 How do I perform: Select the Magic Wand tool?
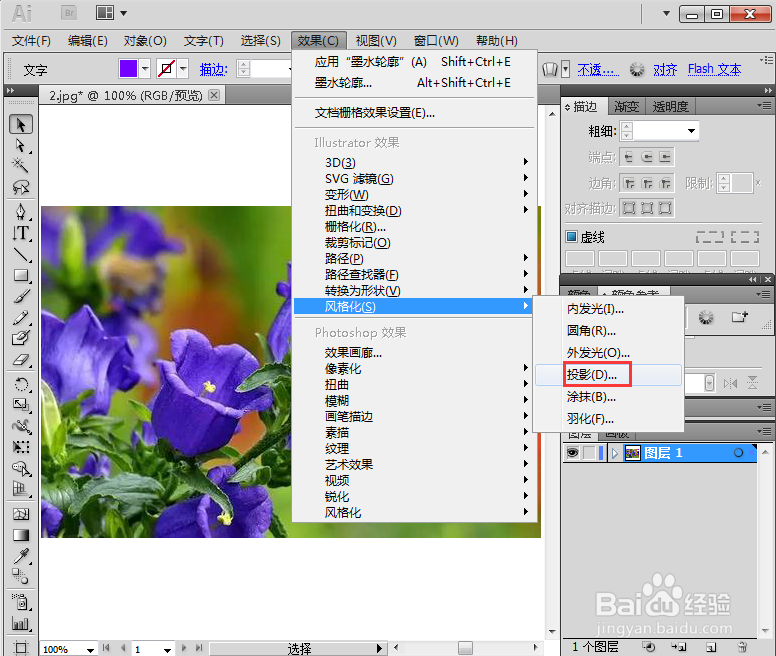pos(21,165)
